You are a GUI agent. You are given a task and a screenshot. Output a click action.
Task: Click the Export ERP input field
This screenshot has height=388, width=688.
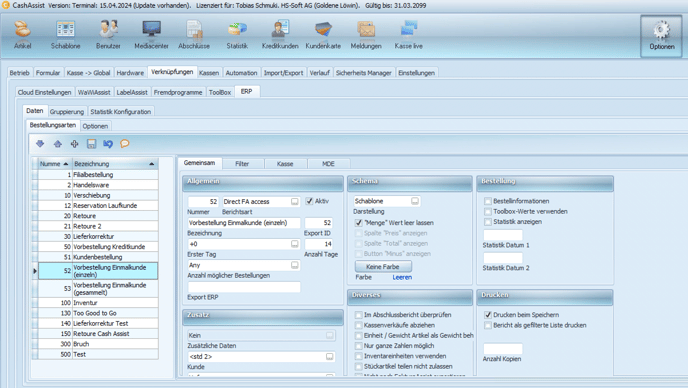pos(244,287)
